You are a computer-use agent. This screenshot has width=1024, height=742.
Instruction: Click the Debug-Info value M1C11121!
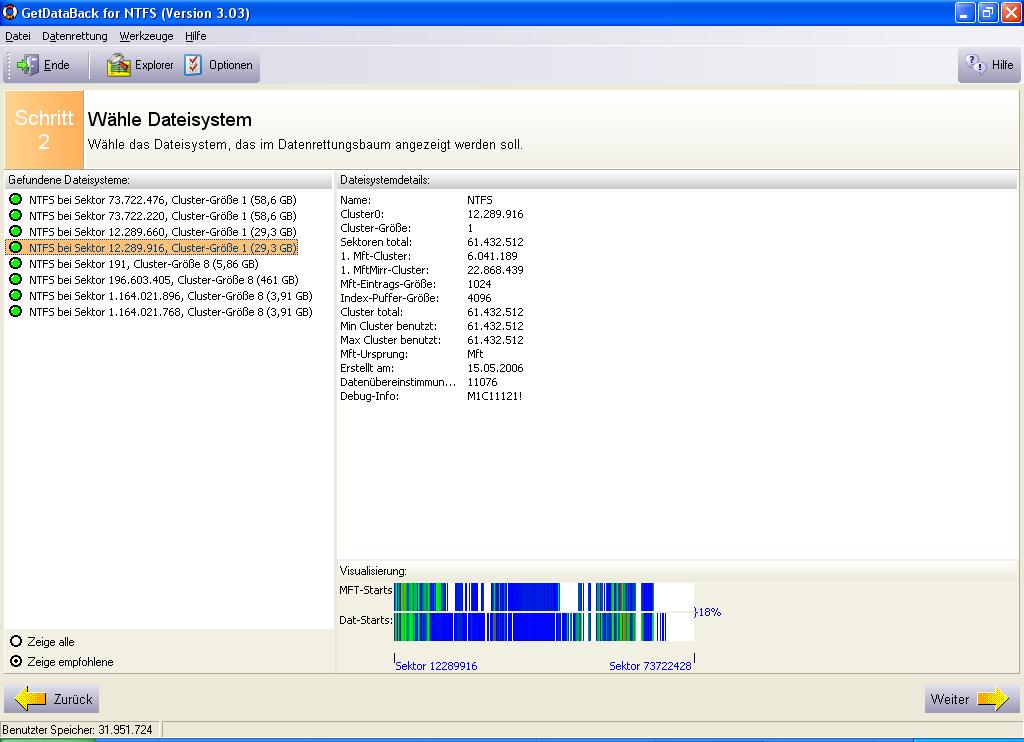point(494,396)
